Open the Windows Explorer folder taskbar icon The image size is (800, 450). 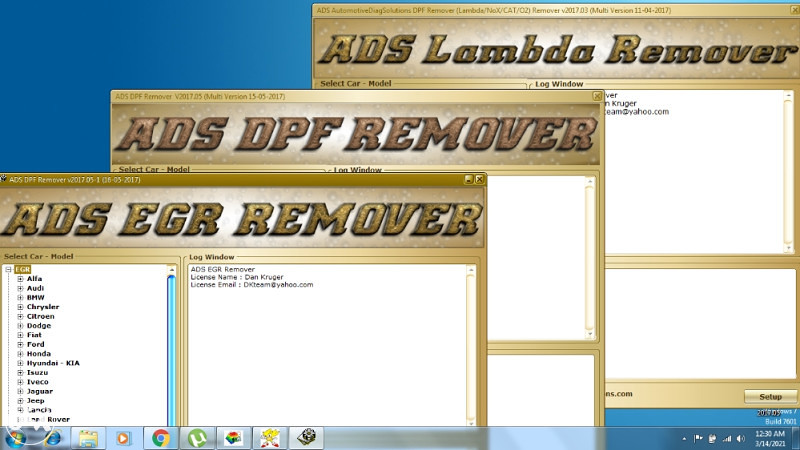[x=88, y=438]
